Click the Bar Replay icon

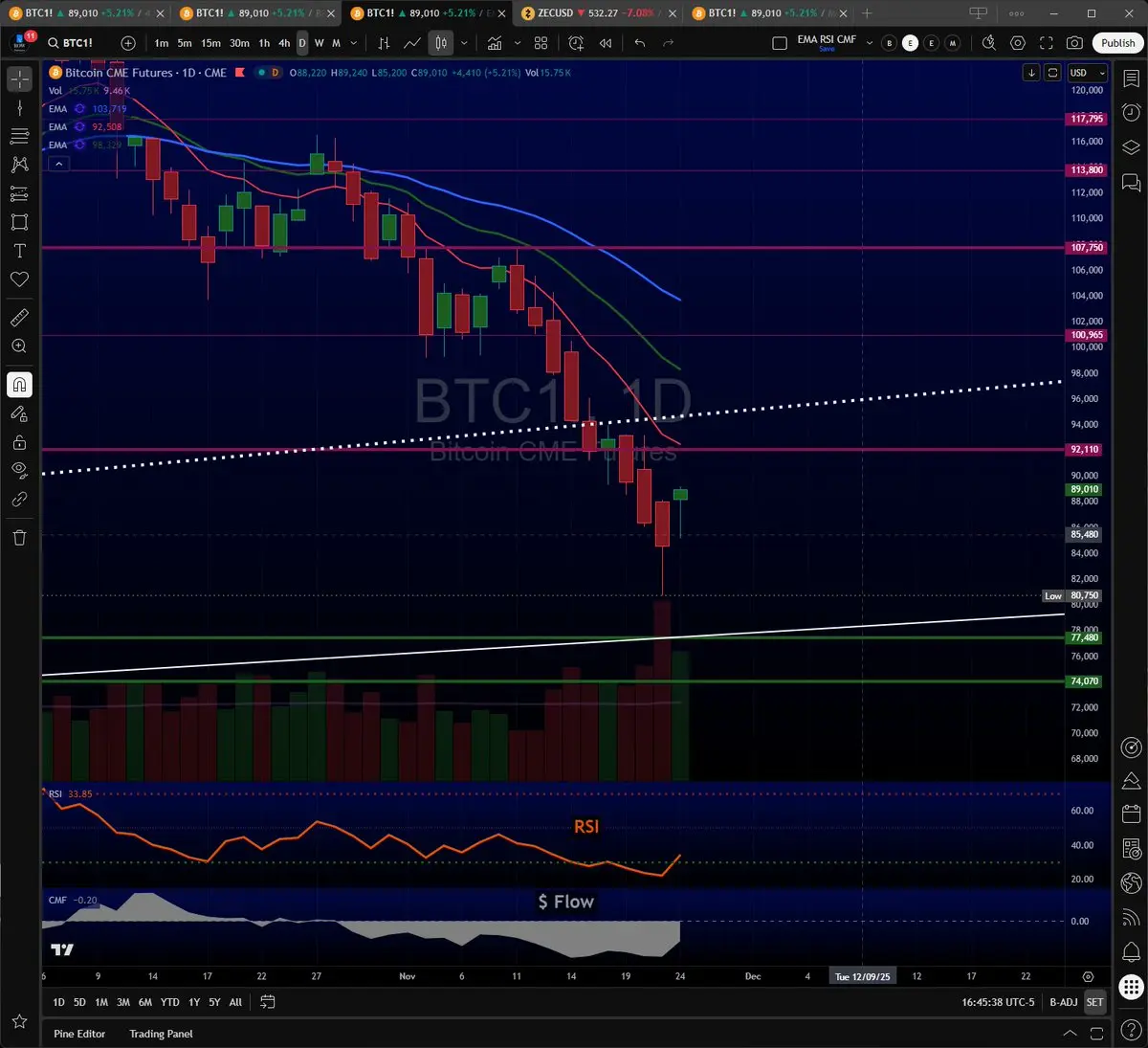tap(606, 43)
